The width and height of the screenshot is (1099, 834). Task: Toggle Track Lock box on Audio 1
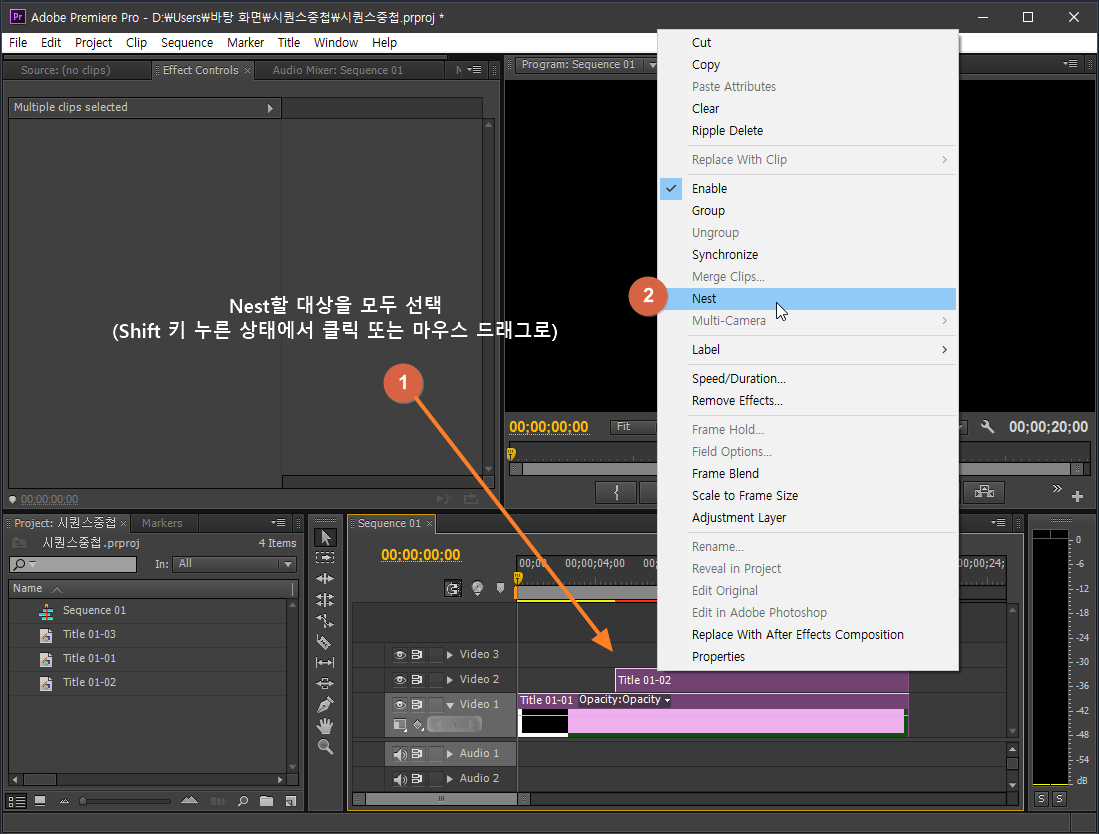point(436,754)
